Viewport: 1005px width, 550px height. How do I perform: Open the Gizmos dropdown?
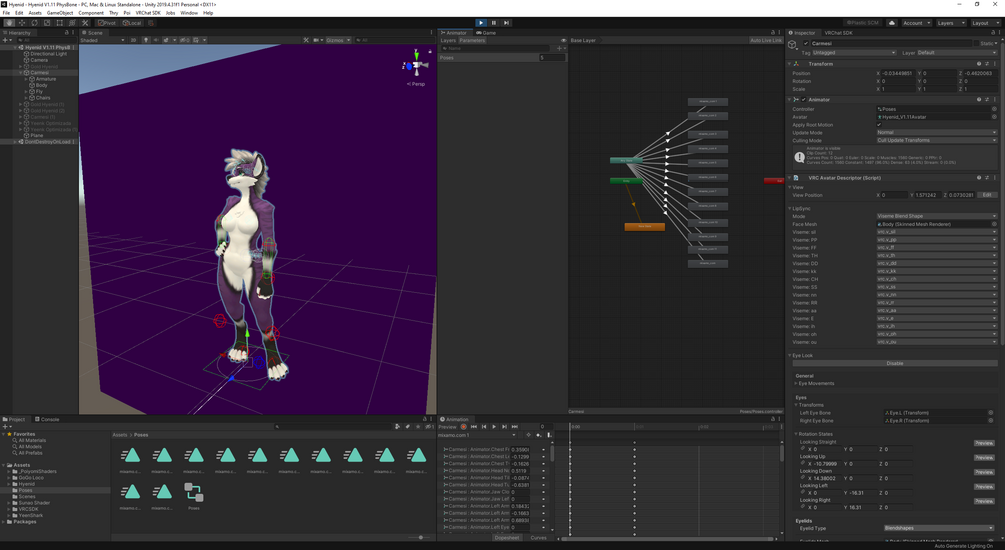(338, 40)
